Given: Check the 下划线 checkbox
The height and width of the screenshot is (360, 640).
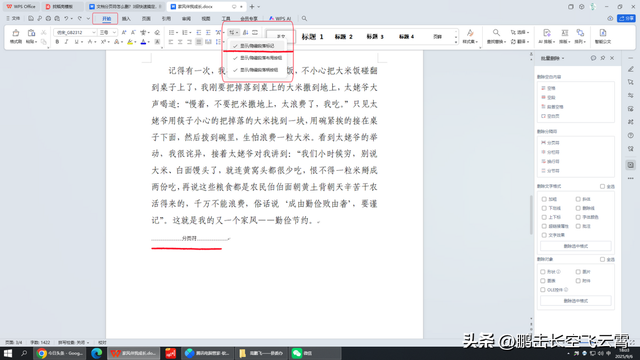Looking at the screenshot, I should coord(544,208).
